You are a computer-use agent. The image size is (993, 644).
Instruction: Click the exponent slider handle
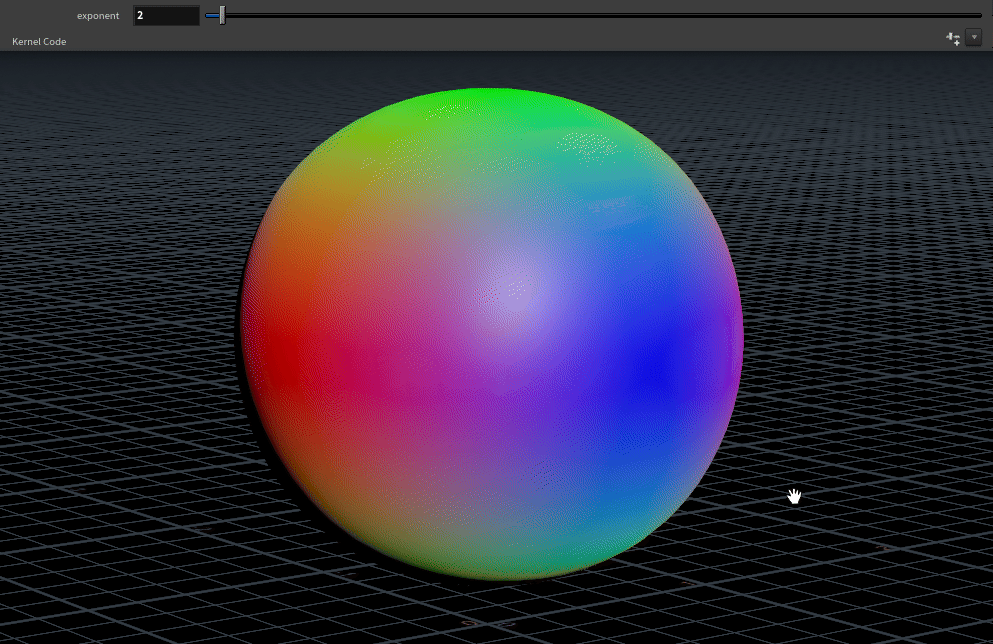(x=222, y=16)
